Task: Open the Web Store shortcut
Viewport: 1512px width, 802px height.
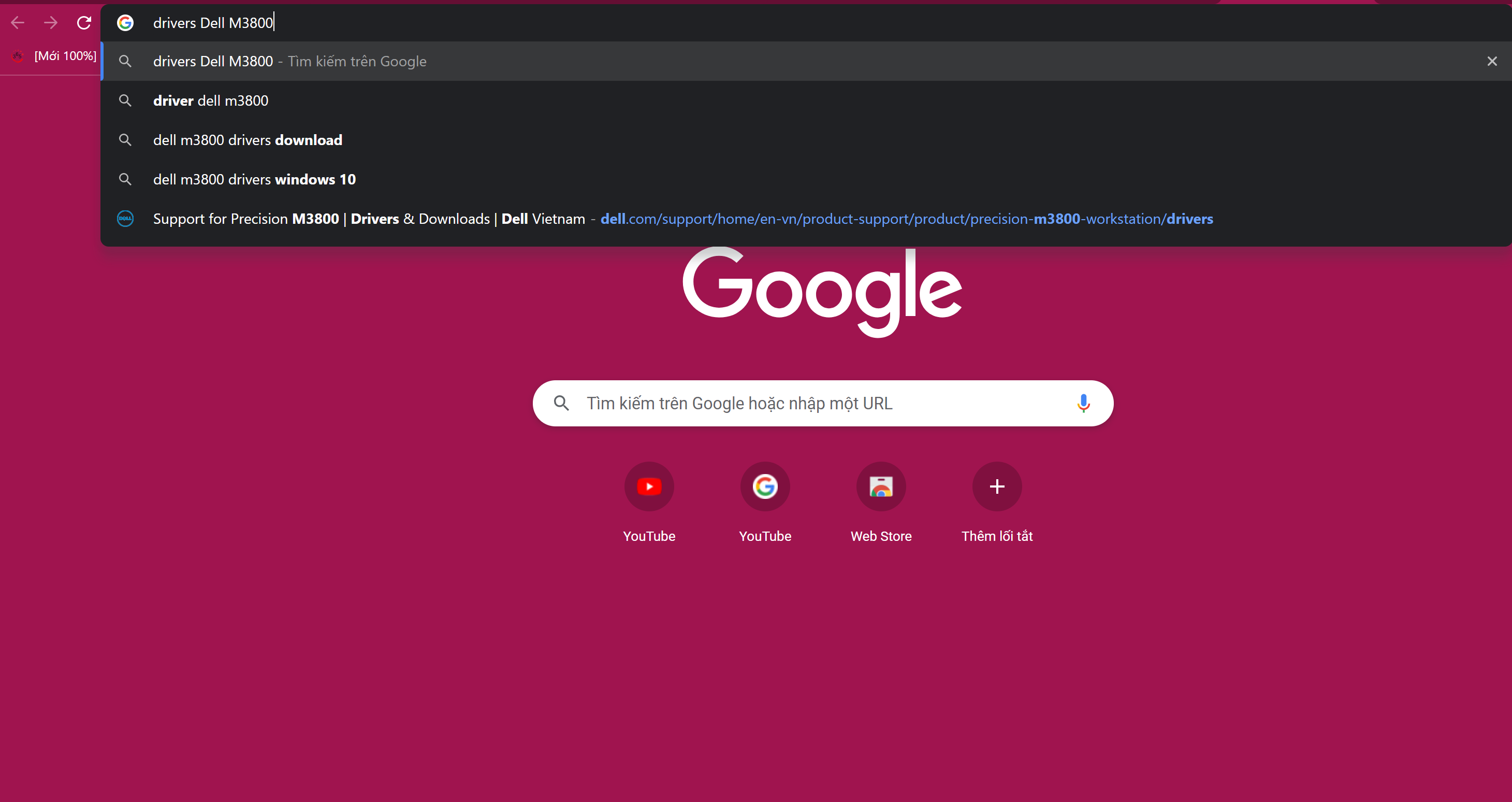Action: (x=881, y=486)
